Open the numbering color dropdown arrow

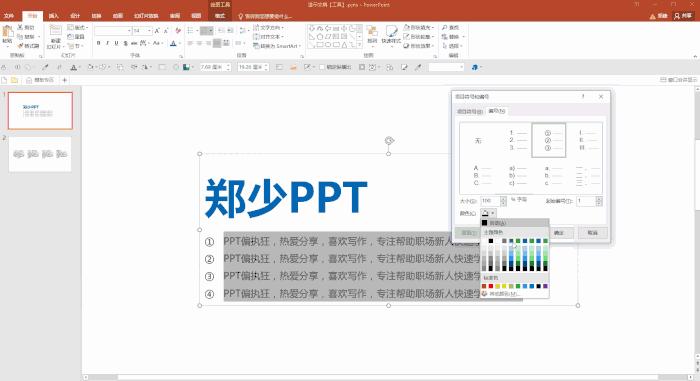(493, 213)
